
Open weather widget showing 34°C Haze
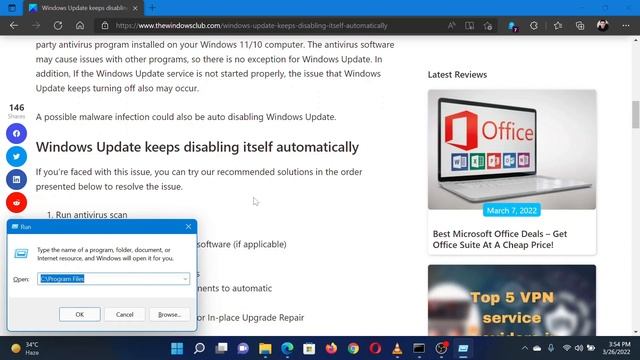click(25, 349)
